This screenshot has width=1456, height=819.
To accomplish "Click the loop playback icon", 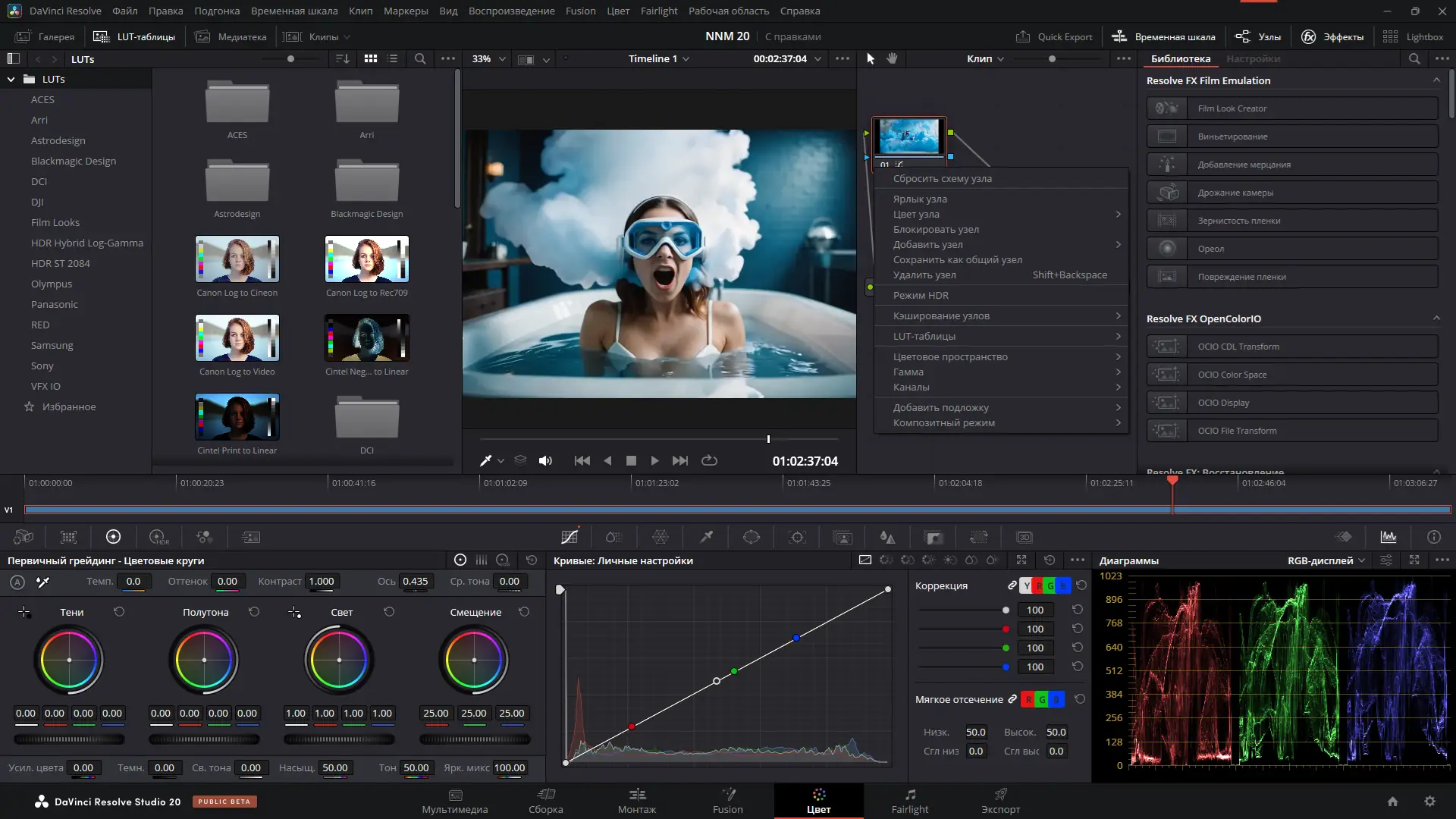I will pyautogui.click(x=709, y=460).
